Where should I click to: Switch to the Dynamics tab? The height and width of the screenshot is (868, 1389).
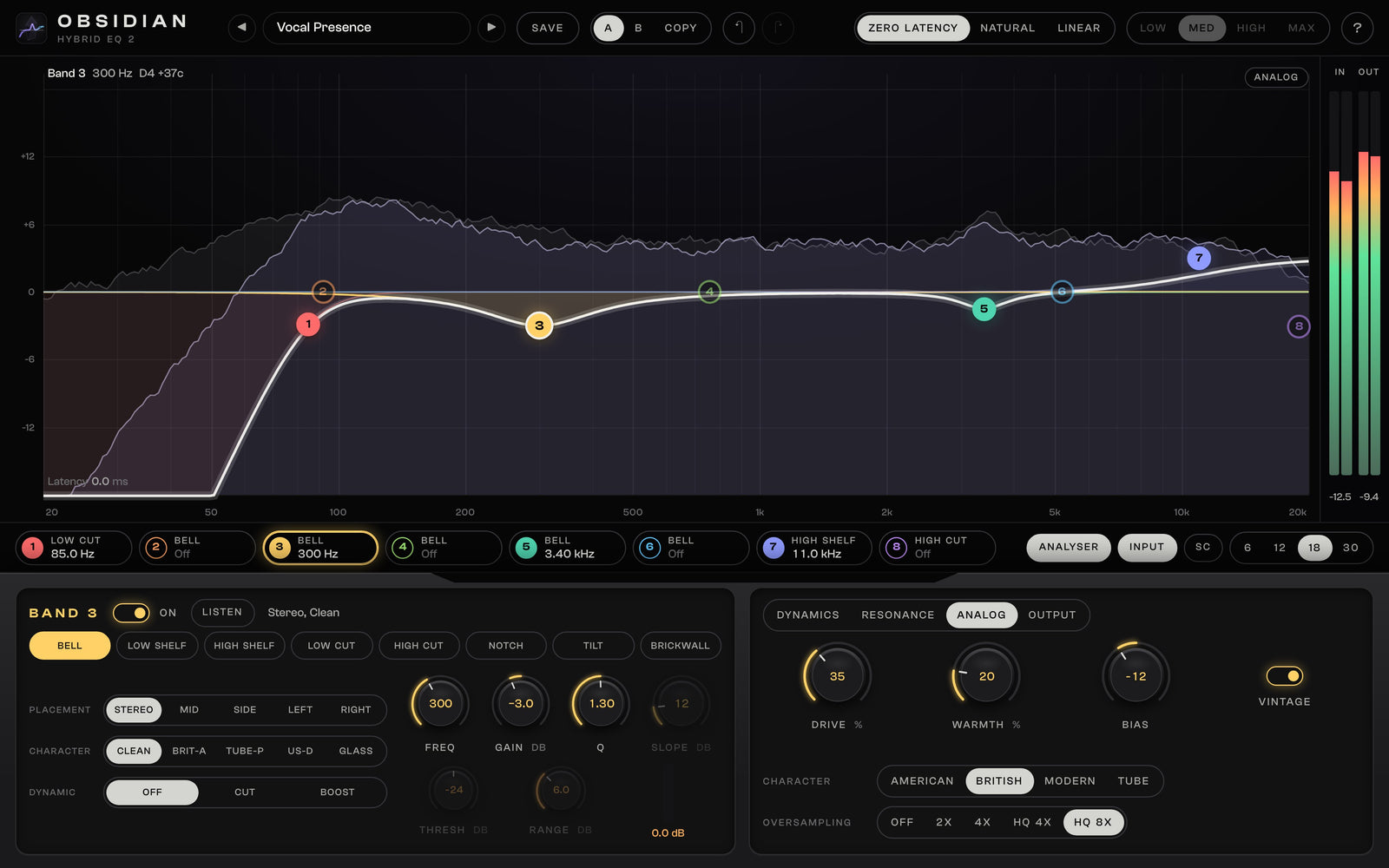(x=807, y=615)
